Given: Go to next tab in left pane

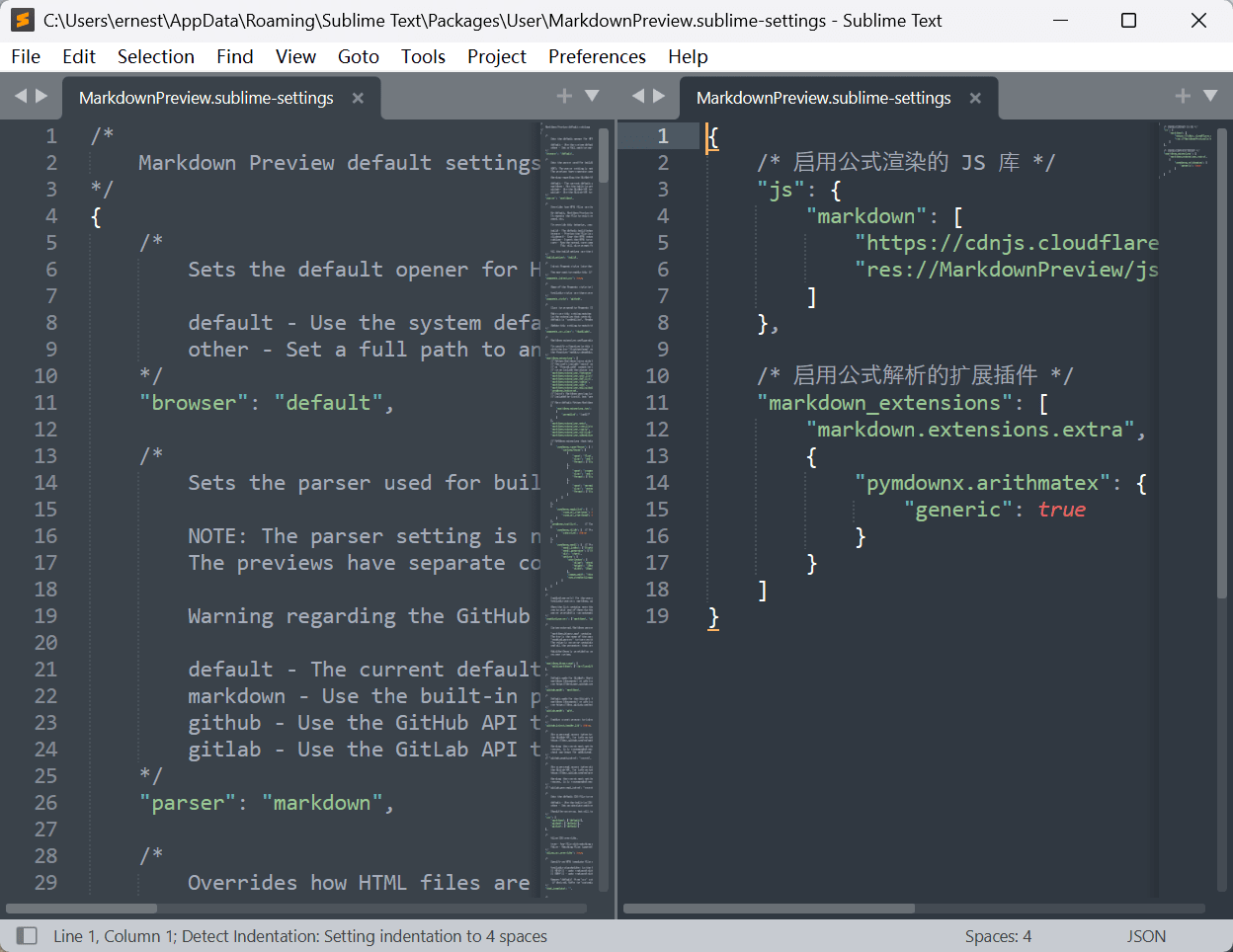Looking at the screenshot, I should click(41, 96).
